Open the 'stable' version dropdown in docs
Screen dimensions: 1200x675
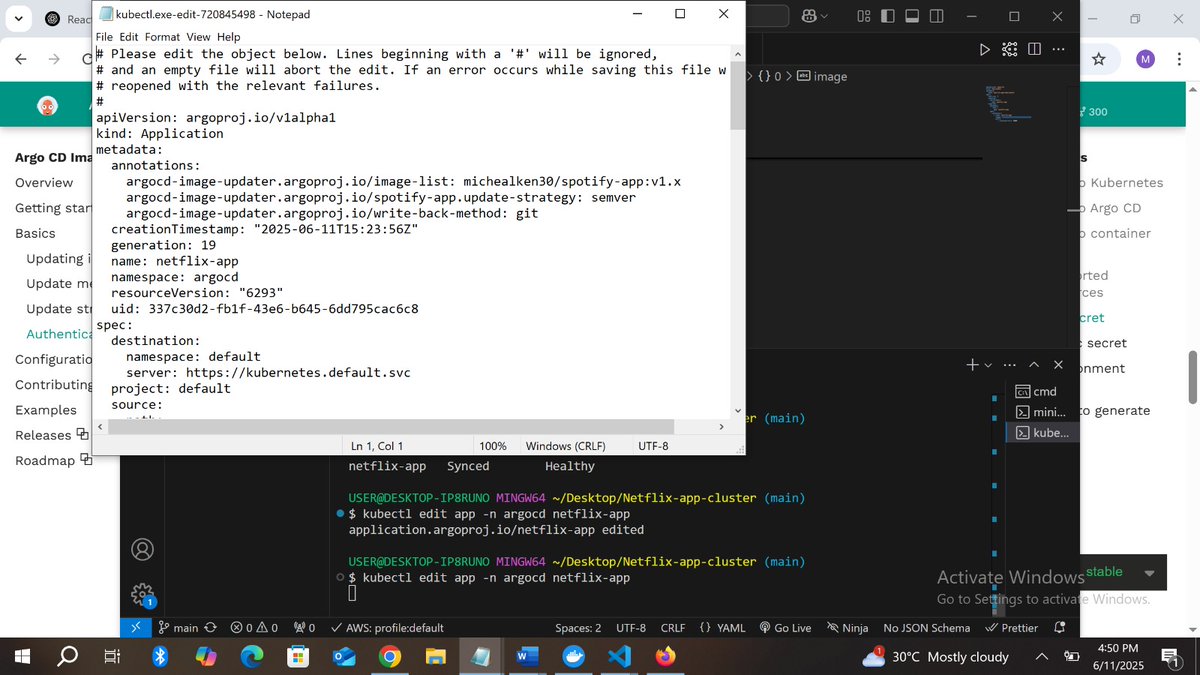pyautogui.click(x=1123, y=572)
